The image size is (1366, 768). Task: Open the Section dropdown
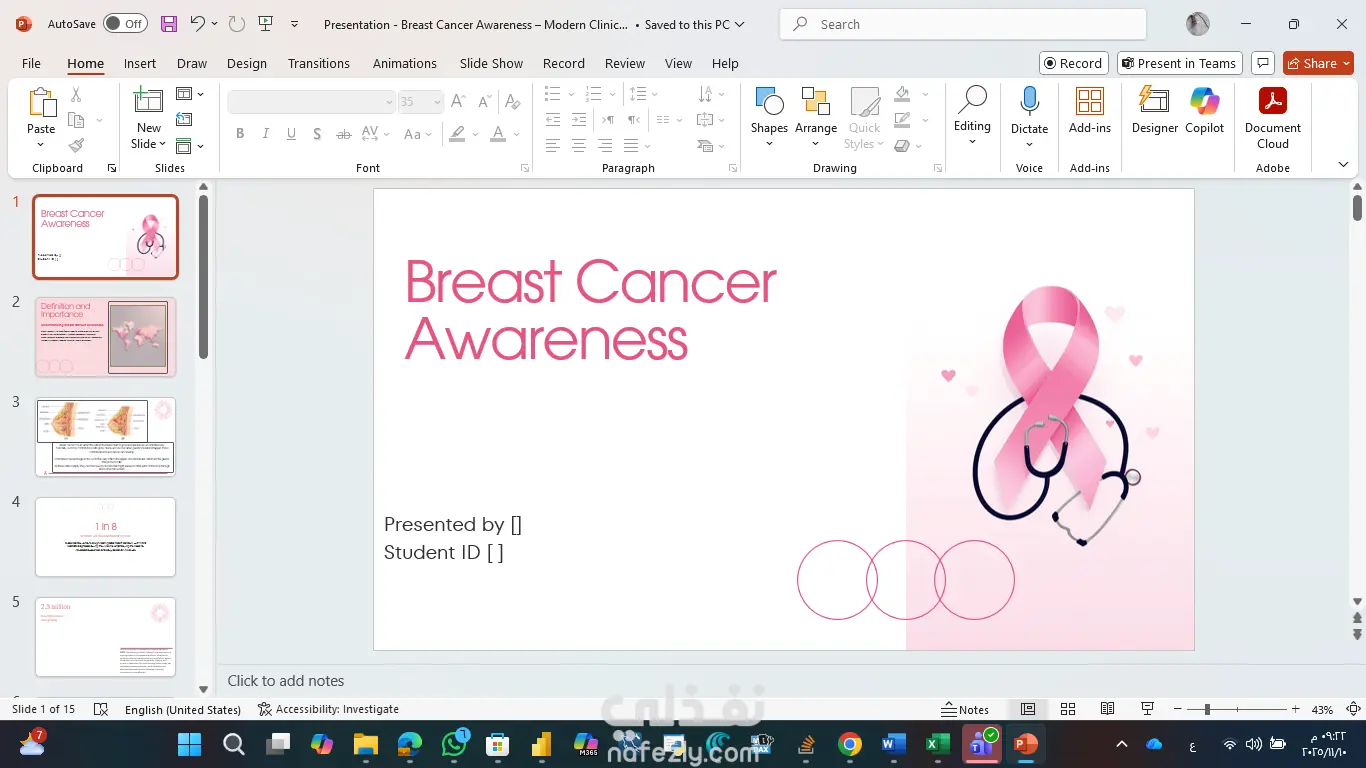190,146
